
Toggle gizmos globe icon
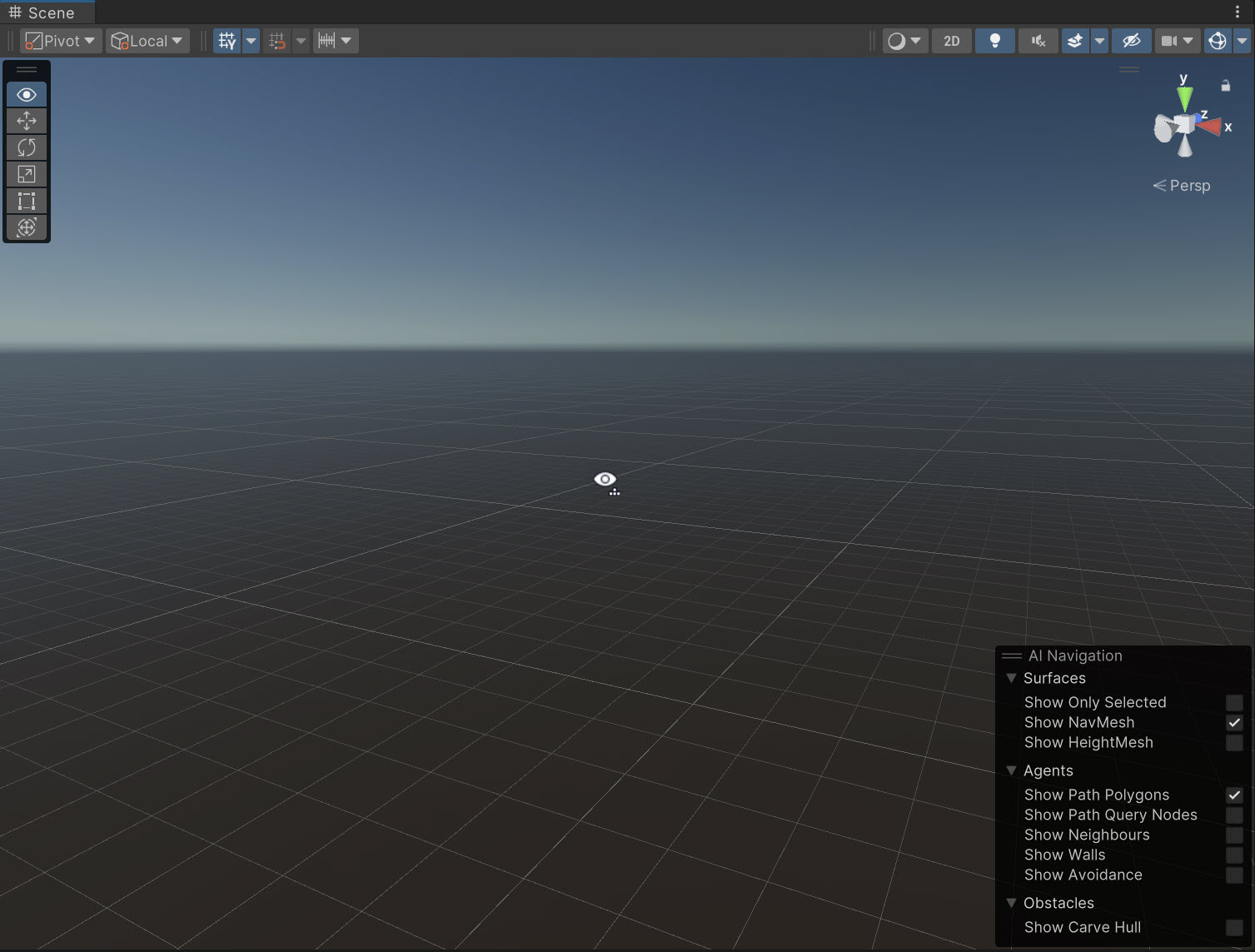[1218, 41]
